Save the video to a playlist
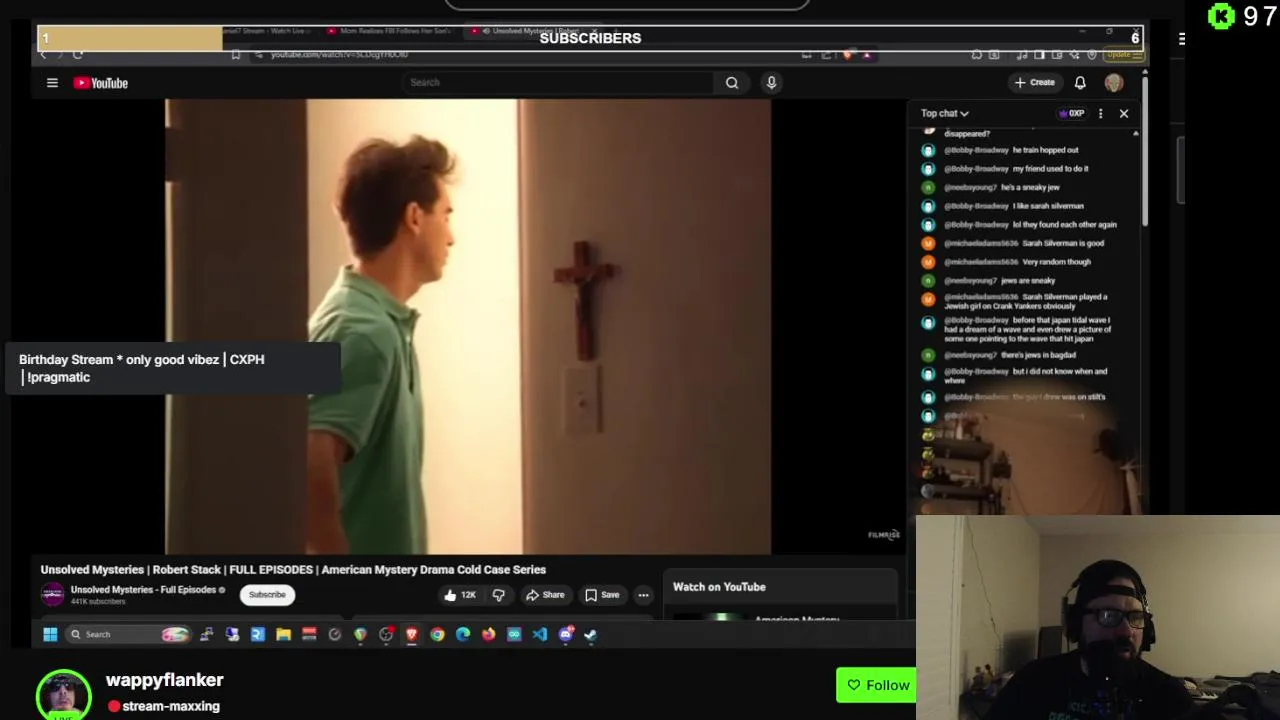The width and height of the screenshot is (1280, 720). click(602, 595)
